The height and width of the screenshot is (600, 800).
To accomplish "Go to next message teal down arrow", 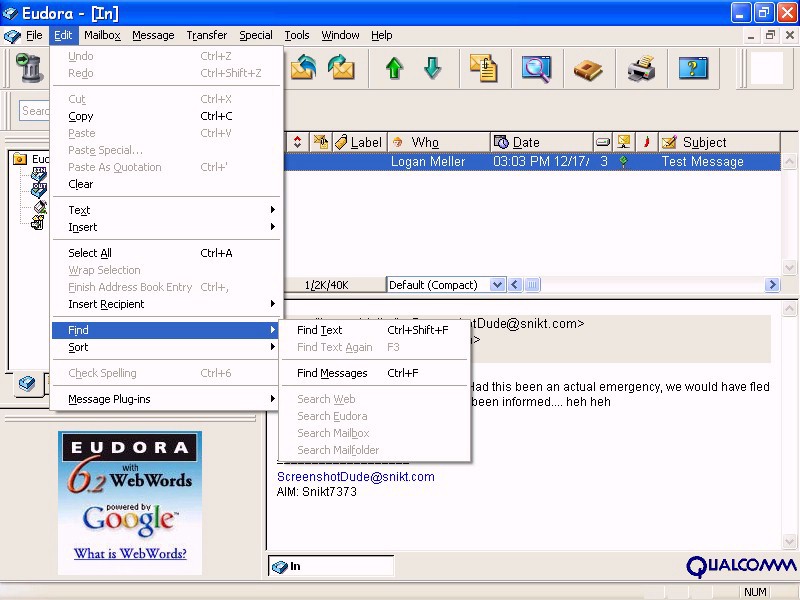I will pos(432,68).
